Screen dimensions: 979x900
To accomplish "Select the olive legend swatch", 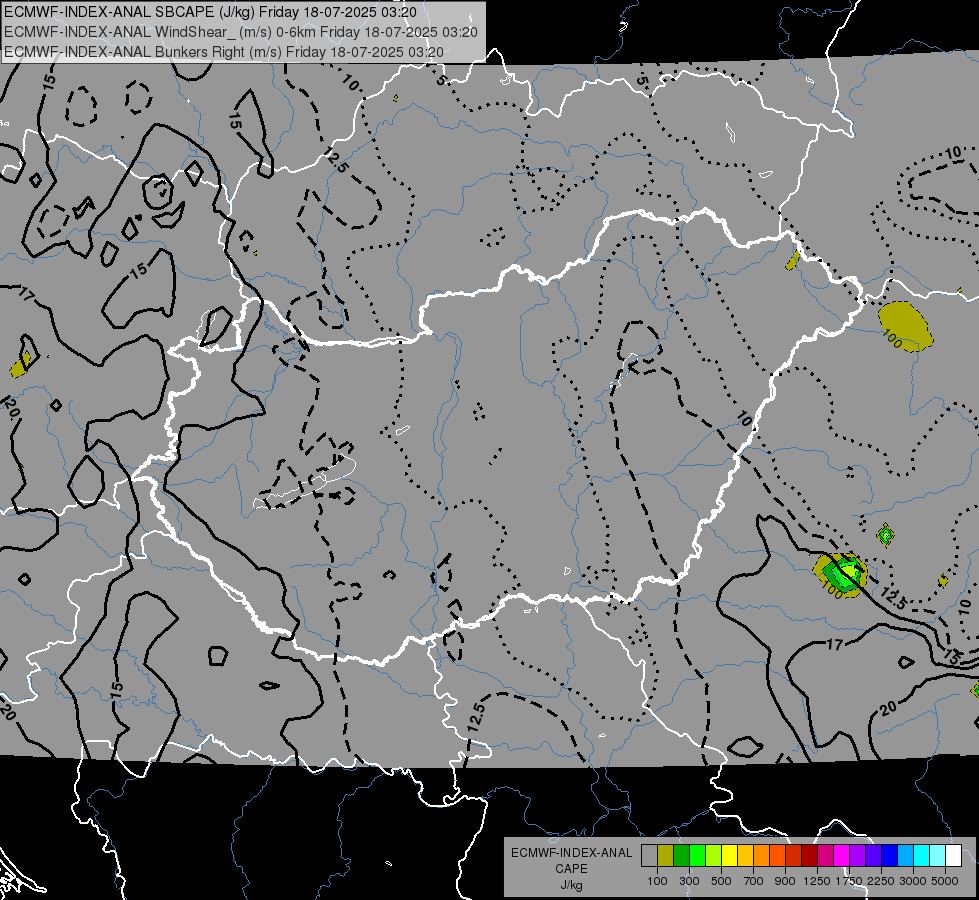I will coord(666,855).
